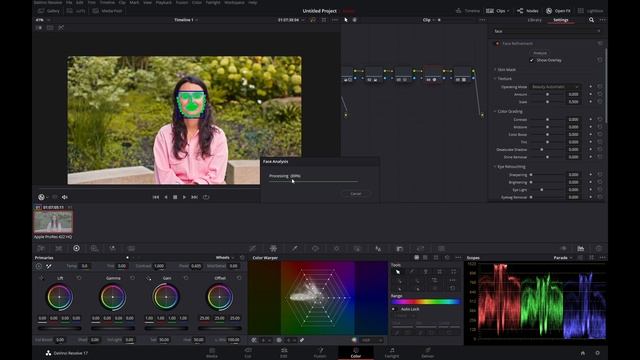Select the Apple ProRes 422 HQ clip thumbnail
The width and height of the screenshot is (640, 360).
[53, 222]
